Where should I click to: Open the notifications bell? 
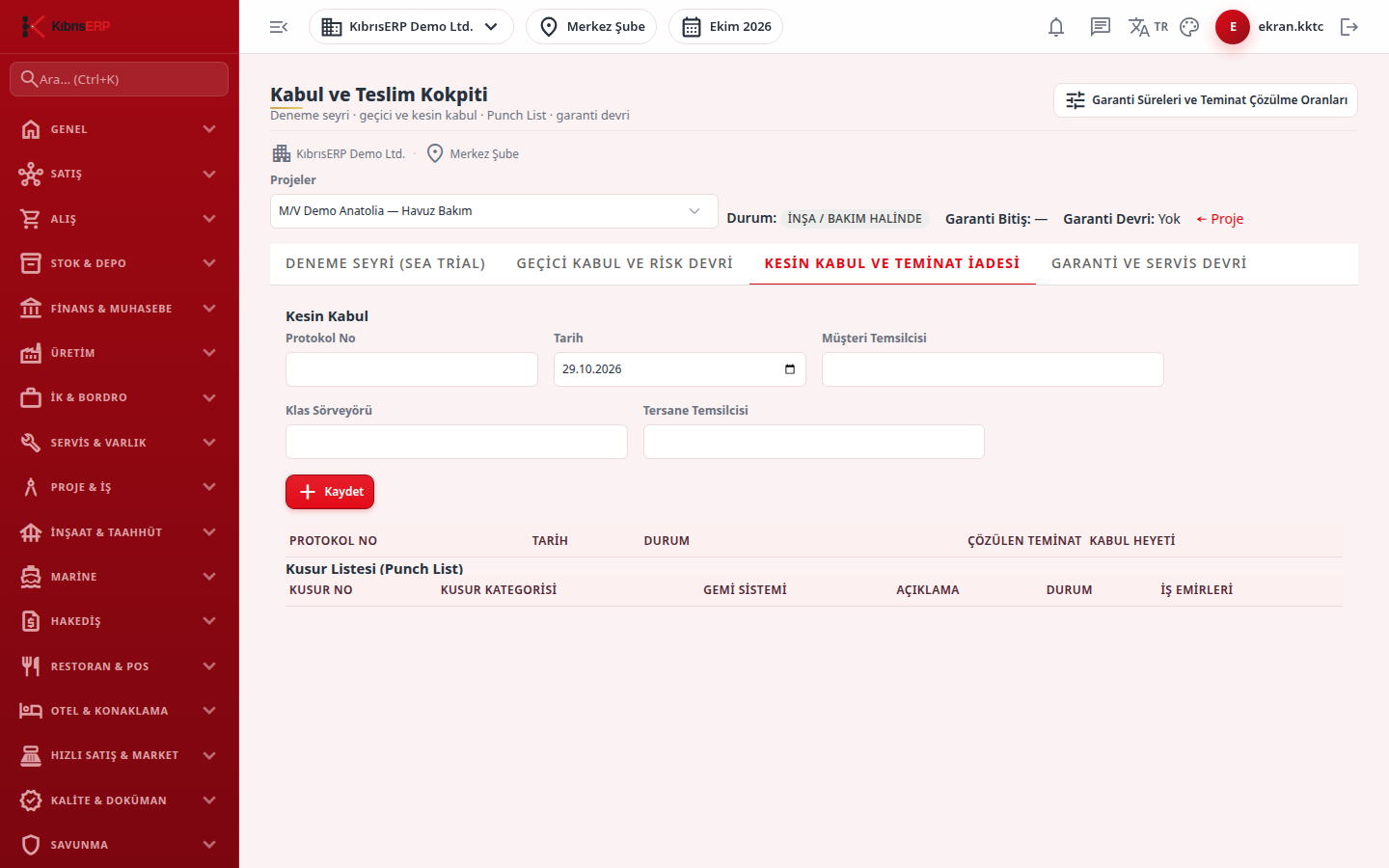pyautogui.click(x=1056, y=27)
